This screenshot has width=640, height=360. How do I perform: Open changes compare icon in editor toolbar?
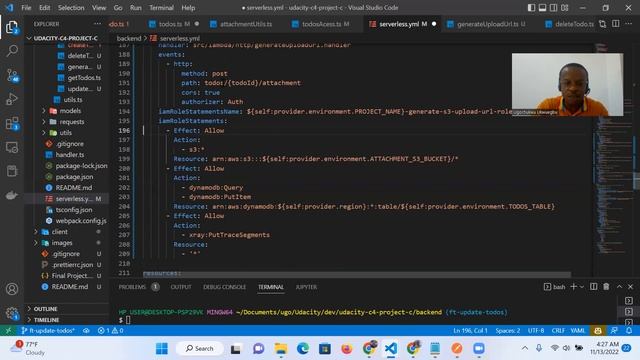(x=602, y=24)
